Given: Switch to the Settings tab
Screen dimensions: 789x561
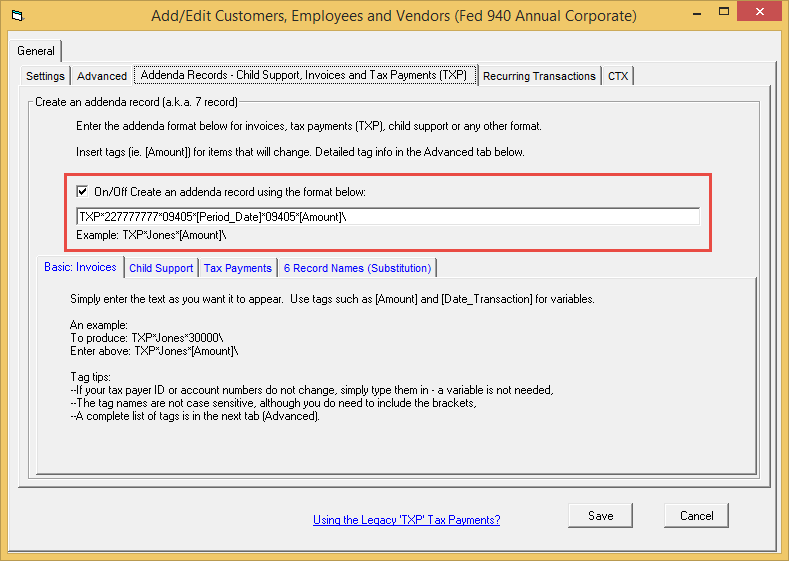Looking at the screenshot, I should pyautogui.click(x=45, y=76).
